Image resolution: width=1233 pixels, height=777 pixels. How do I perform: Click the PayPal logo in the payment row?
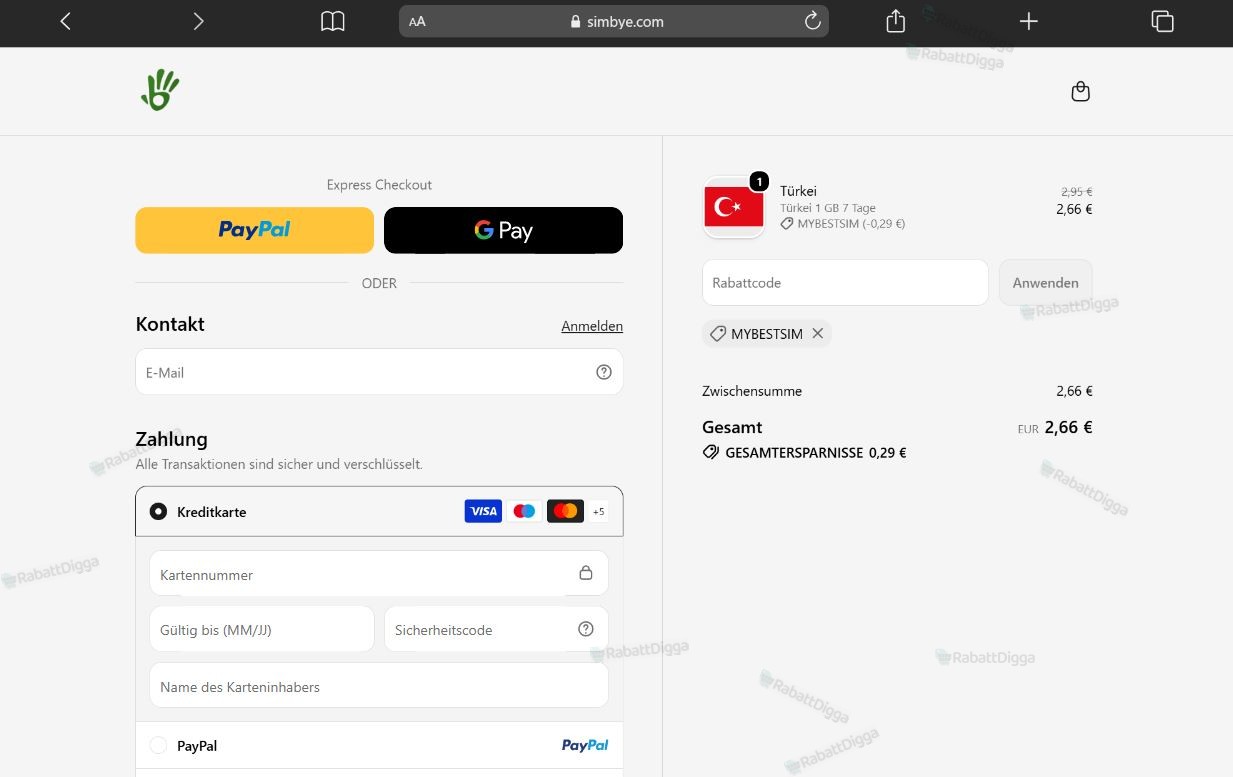[x=585, y=745]
